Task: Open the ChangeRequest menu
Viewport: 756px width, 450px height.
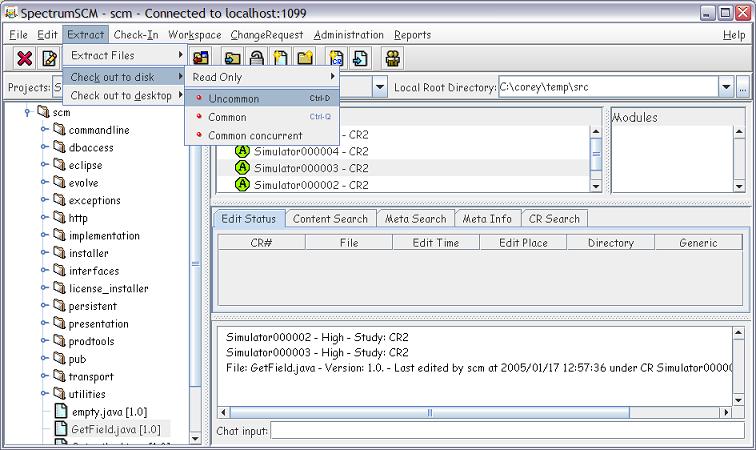Action: pyautogui.click(x=267, y=35)
